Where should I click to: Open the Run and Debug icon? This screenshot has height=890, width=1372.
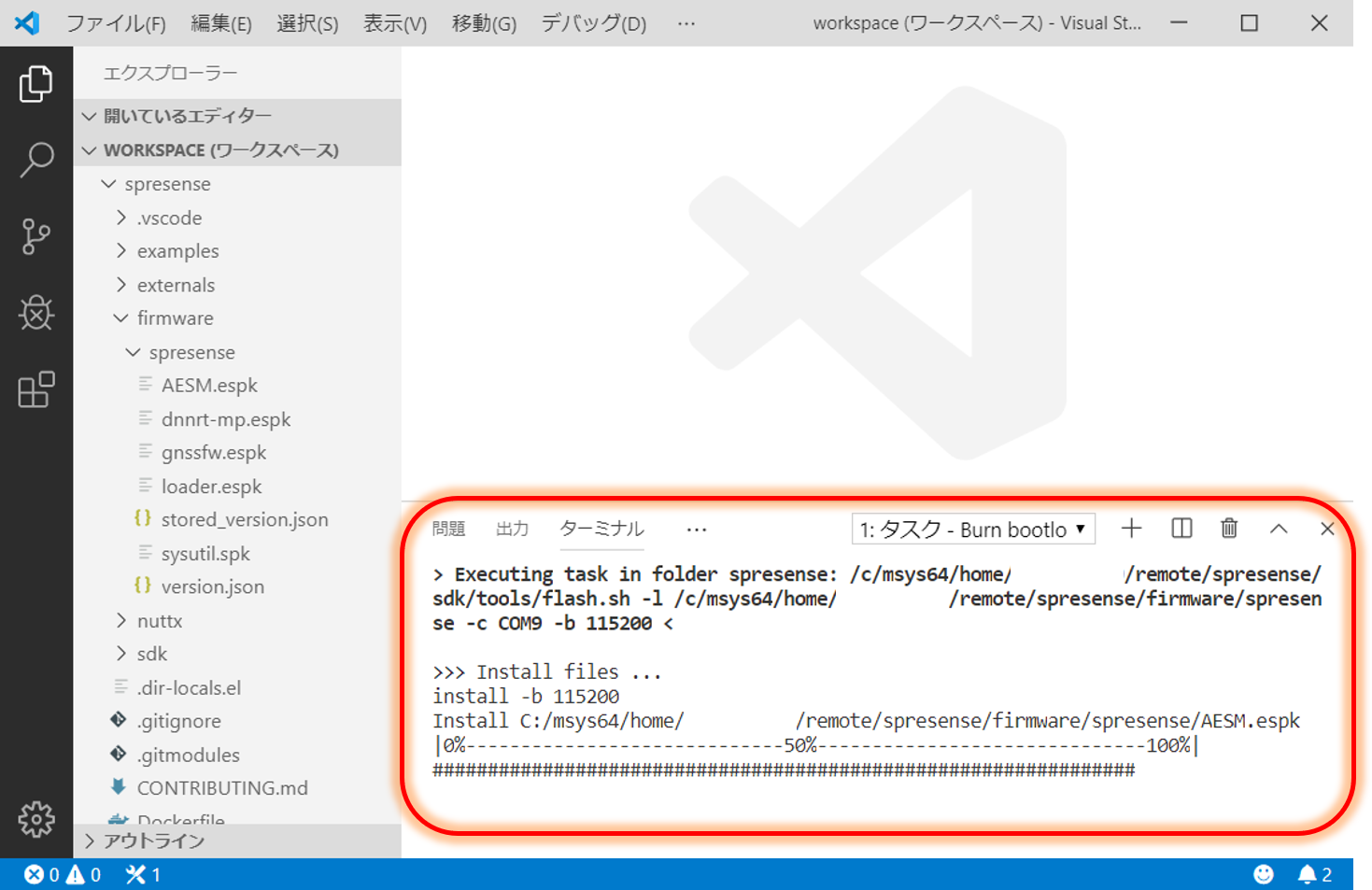35,314
